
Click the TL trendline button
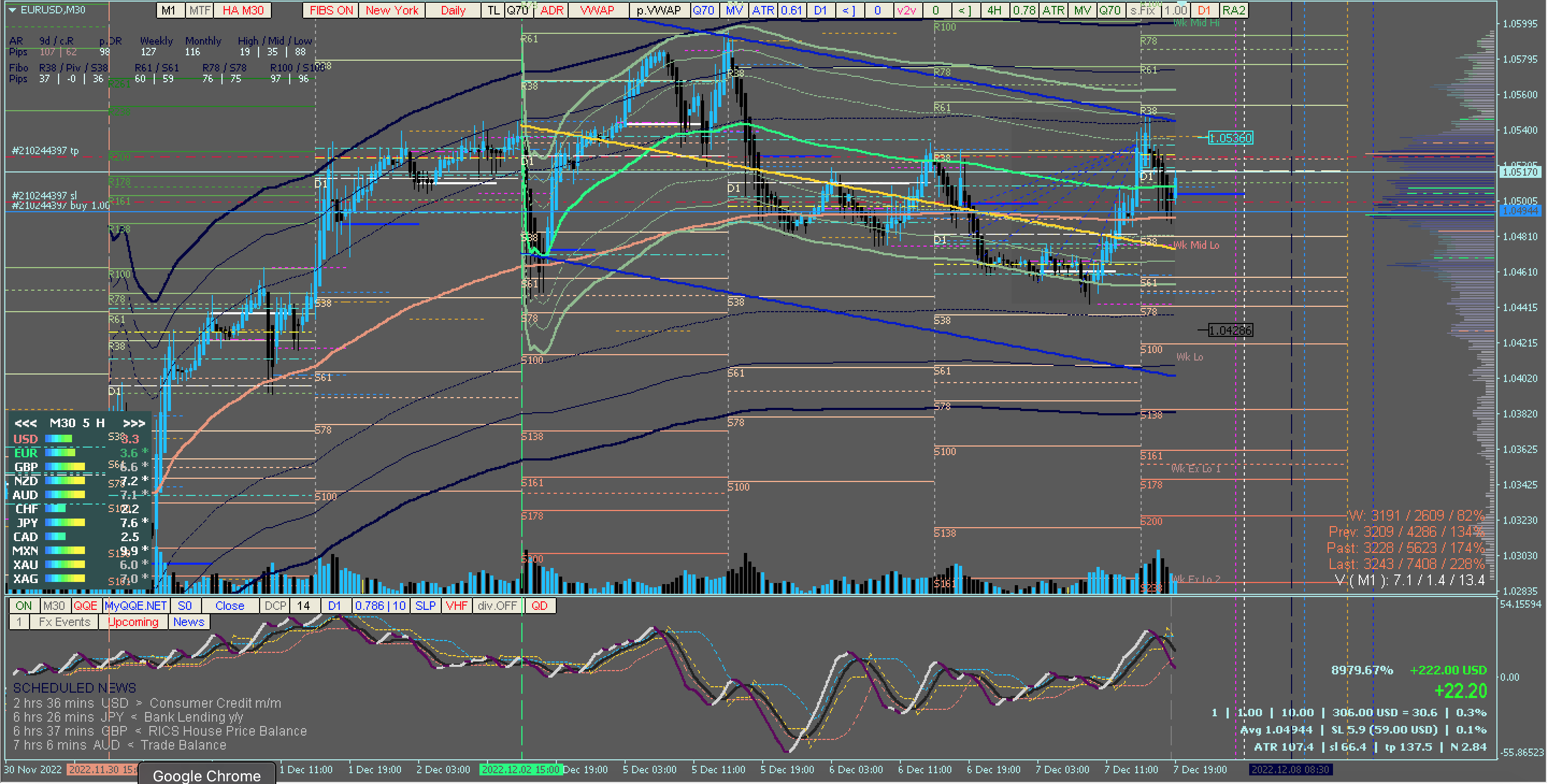tap(493, 10)
